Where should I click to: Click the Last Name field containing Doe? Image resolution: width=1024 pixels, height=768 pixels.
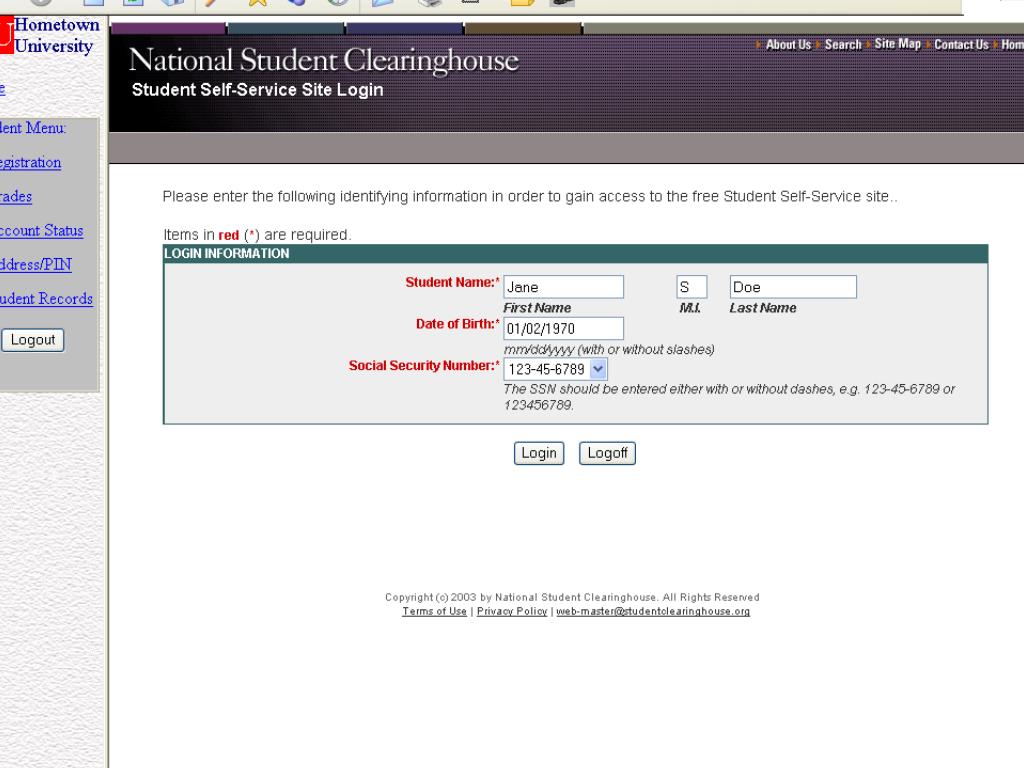click(793, 287)
